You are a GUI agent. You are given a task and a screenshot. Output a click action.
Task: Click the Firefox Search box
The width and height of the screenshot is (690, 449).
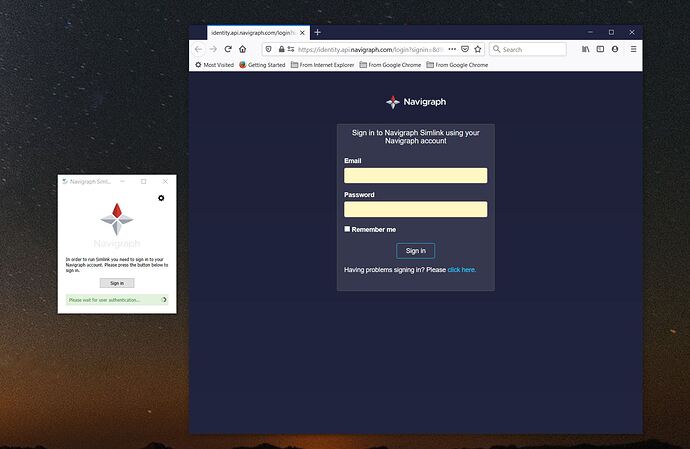(x=528, y=49)
